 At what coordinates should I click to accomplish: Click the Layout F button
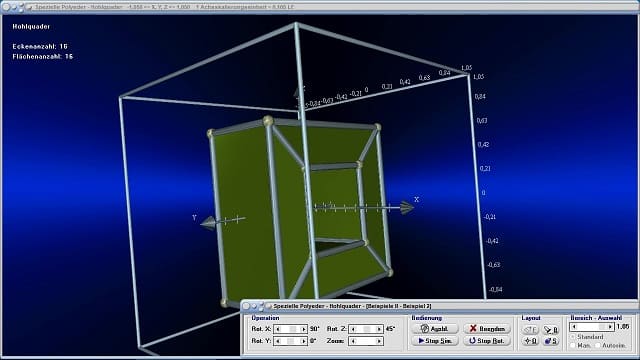pos(530,329)
